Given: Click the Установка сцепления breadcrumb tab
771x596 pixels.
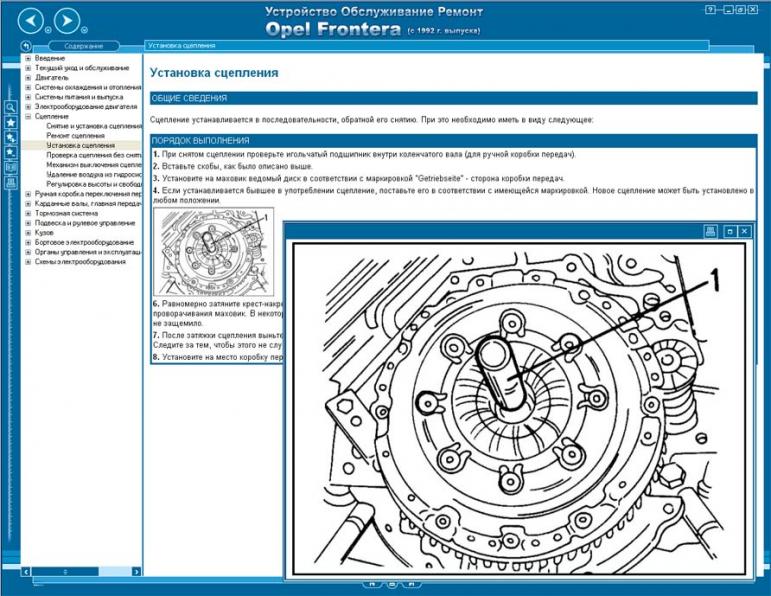Looking at the screenshot, I should point(426,46).
